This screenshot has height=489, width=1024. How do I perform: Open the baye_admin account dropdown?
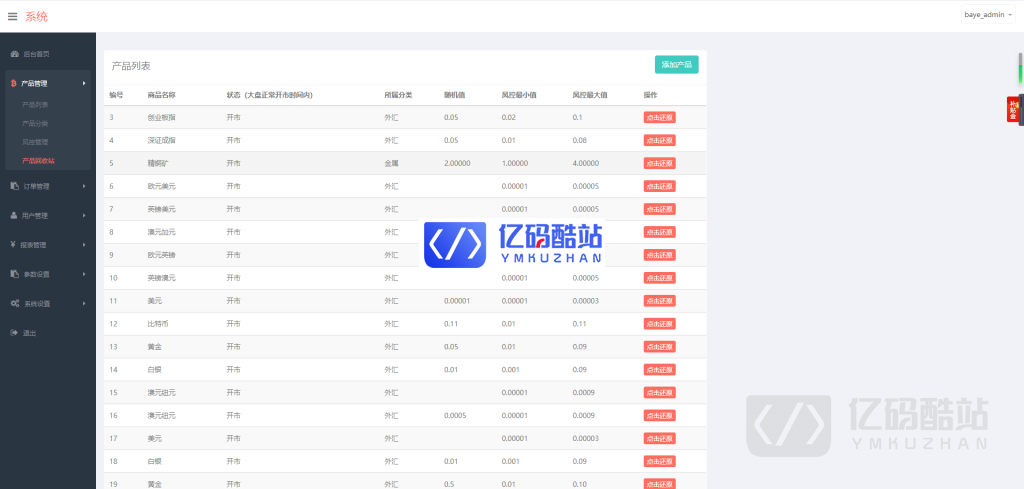pos(988,14)
